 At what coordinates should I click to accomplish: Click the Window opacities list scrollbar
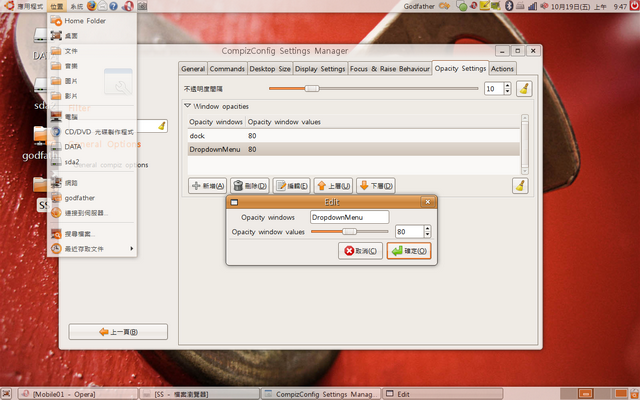click(525, 144)
